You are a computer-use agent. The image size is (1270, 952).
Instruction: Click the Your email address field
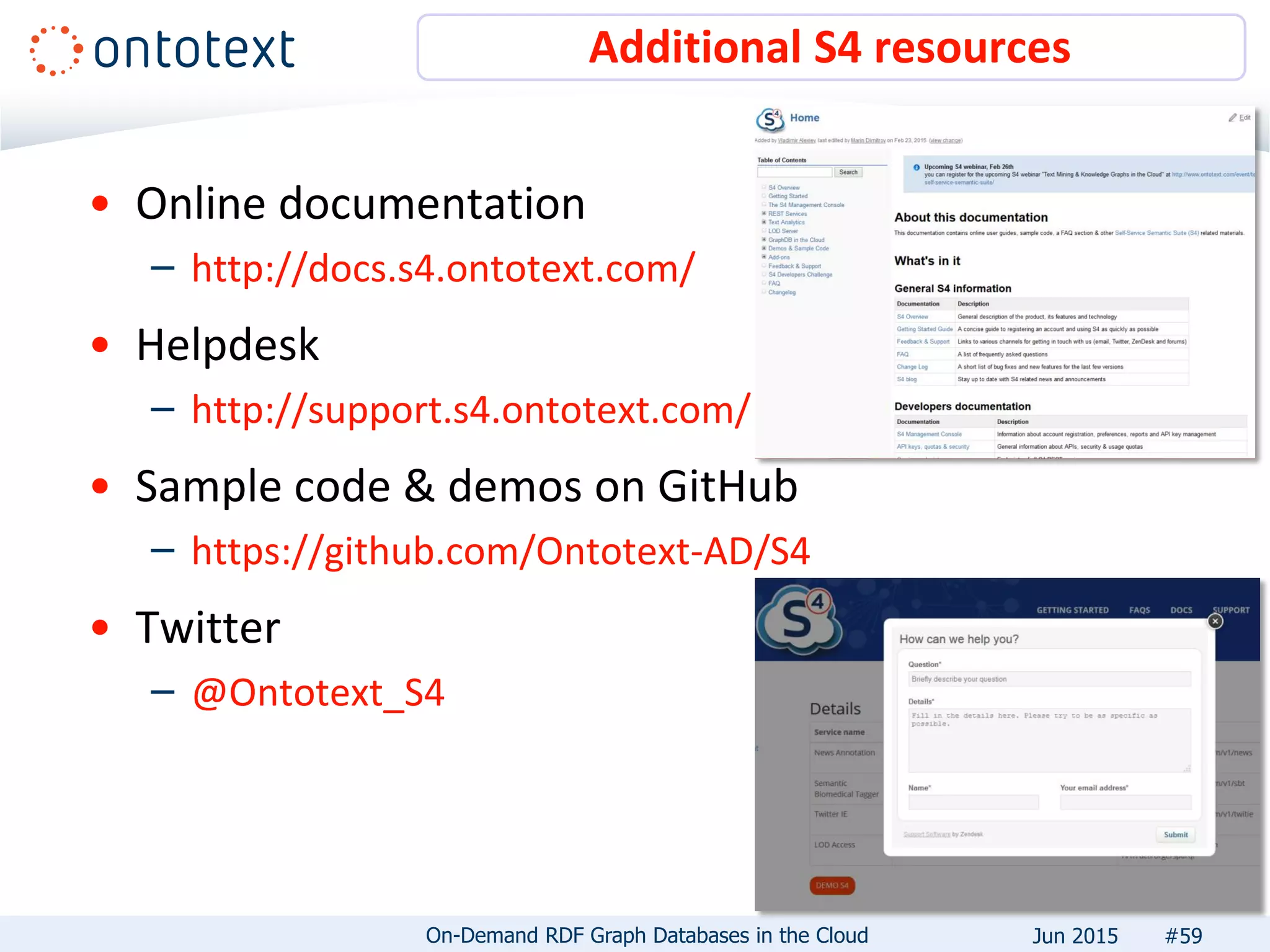tap(1126, 803)
